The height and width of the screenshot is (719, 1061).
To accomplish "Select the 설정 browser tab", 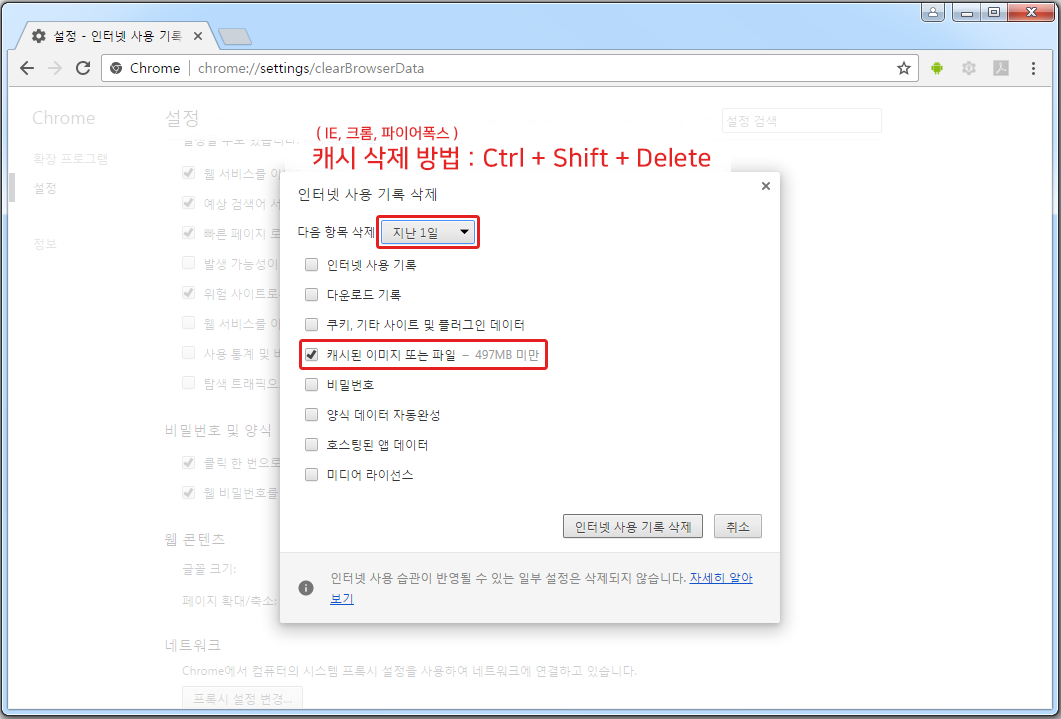I will (110, 33).
